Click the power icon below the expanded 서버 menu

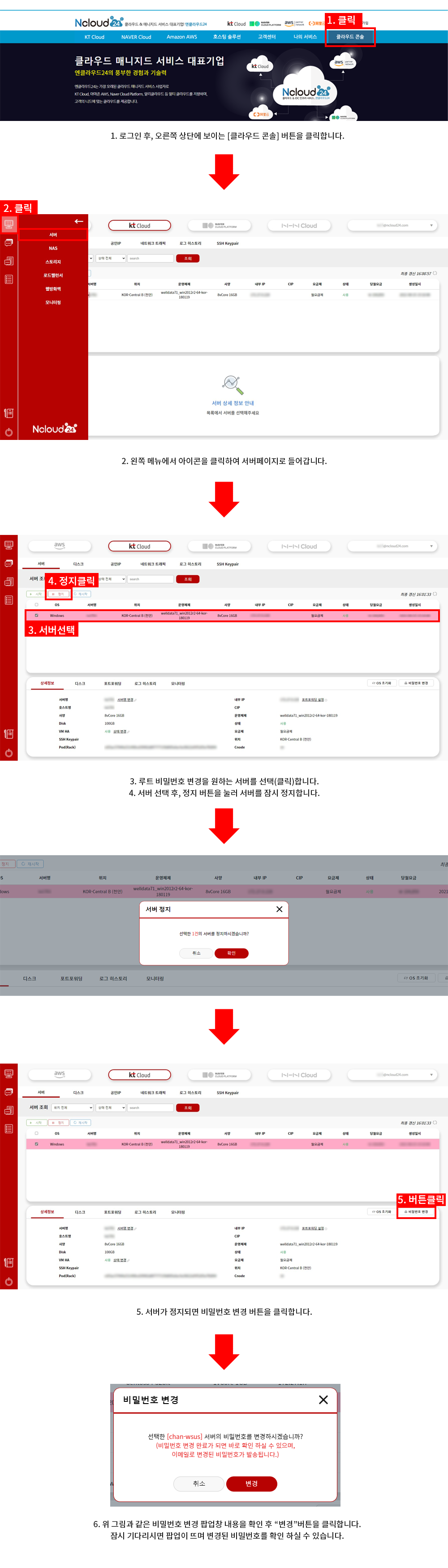coord(9,432)
